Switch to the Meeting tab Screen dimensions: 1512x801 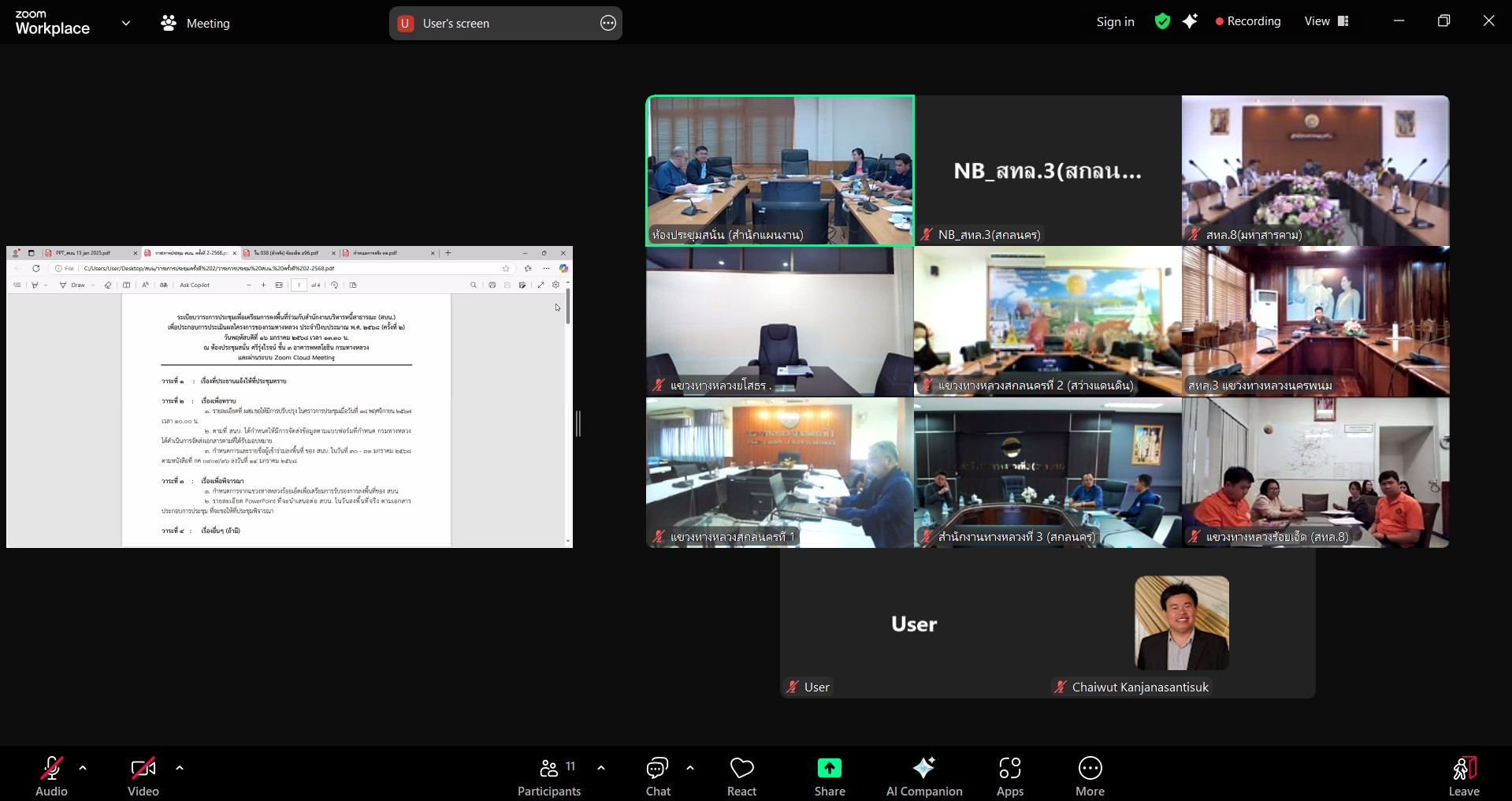coord(195,24)
